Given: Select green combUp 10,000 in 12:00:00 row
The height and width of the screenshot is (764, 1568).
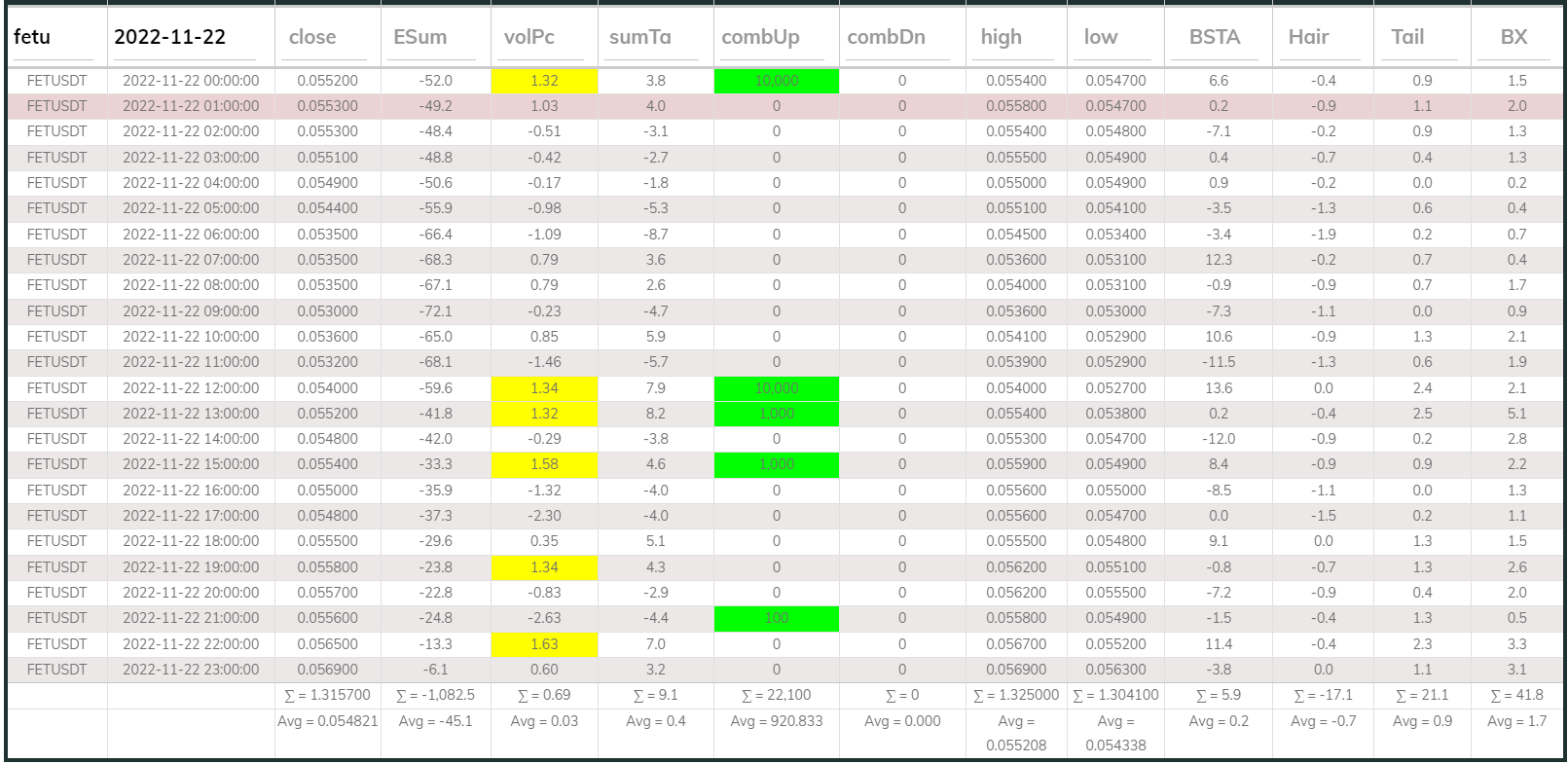Looking at the screenshot, I should click(776, 388).
